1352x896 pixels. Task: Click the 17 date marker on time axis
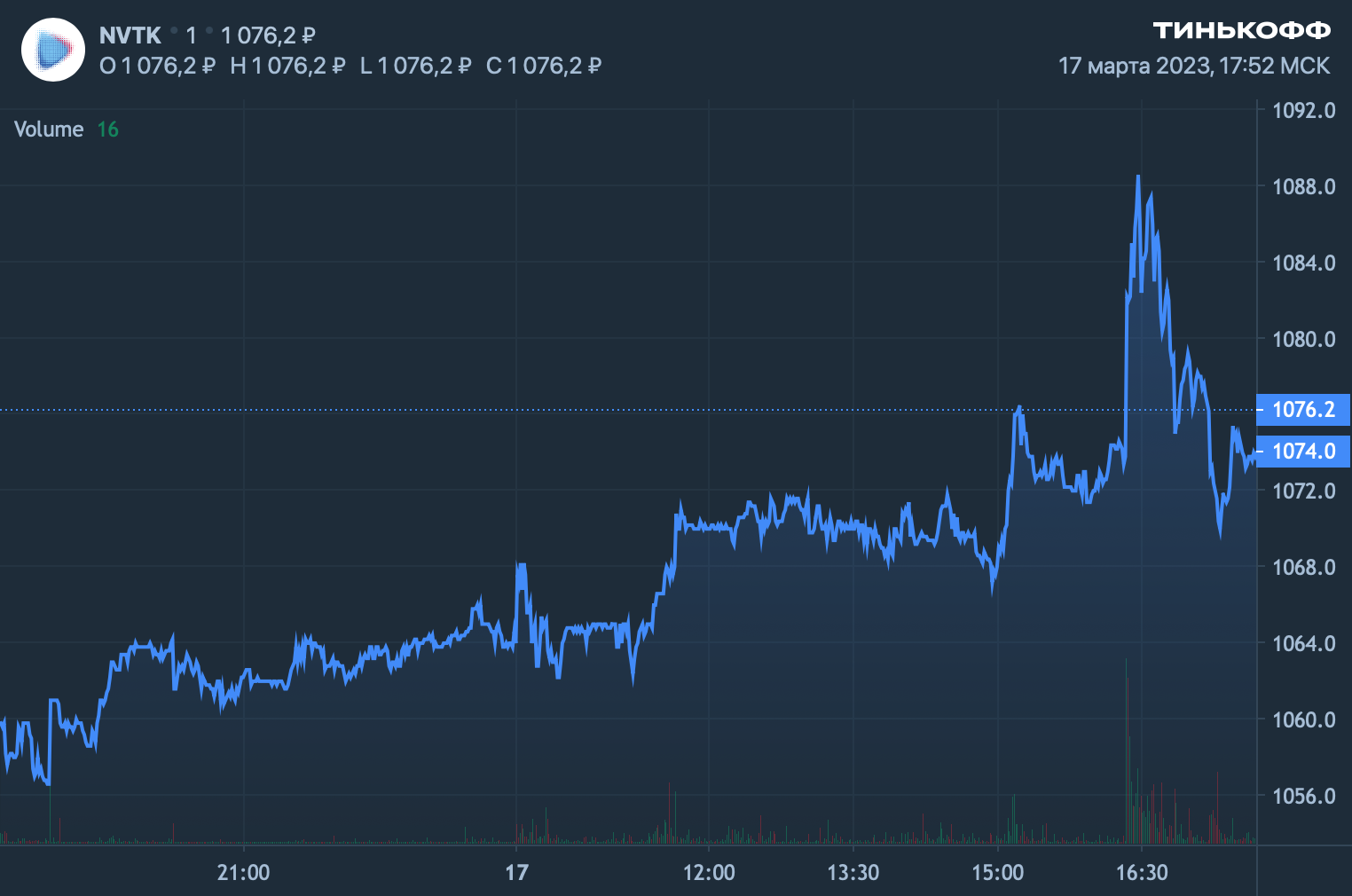[x=516, y=873]
